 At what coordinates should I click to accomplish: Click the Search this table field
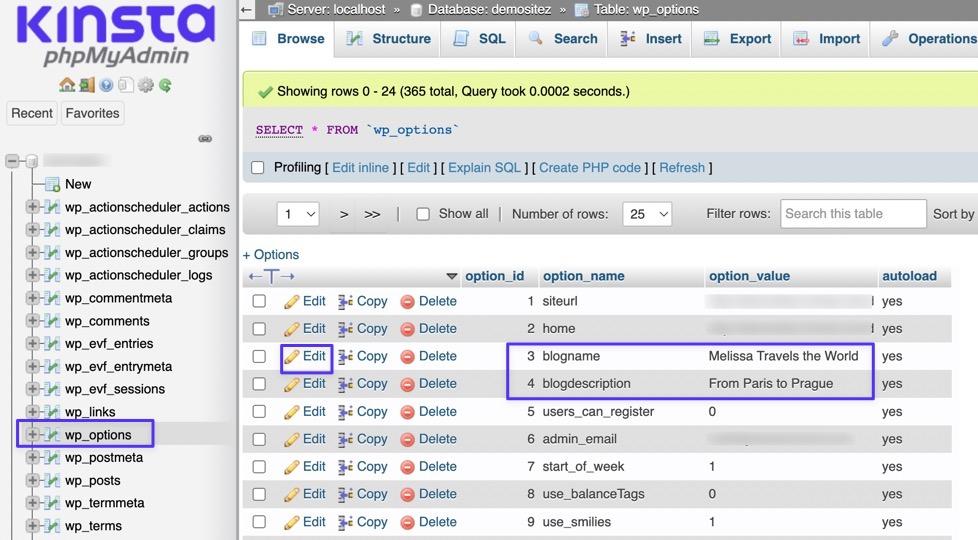point(852,214)
